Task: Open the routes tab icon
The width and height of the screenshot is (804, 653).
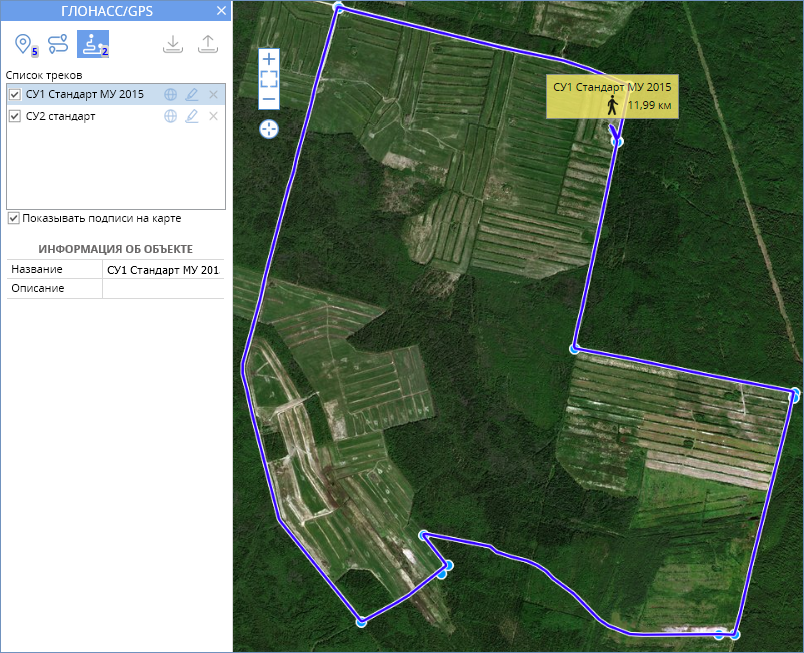Action: click(58, 44)
